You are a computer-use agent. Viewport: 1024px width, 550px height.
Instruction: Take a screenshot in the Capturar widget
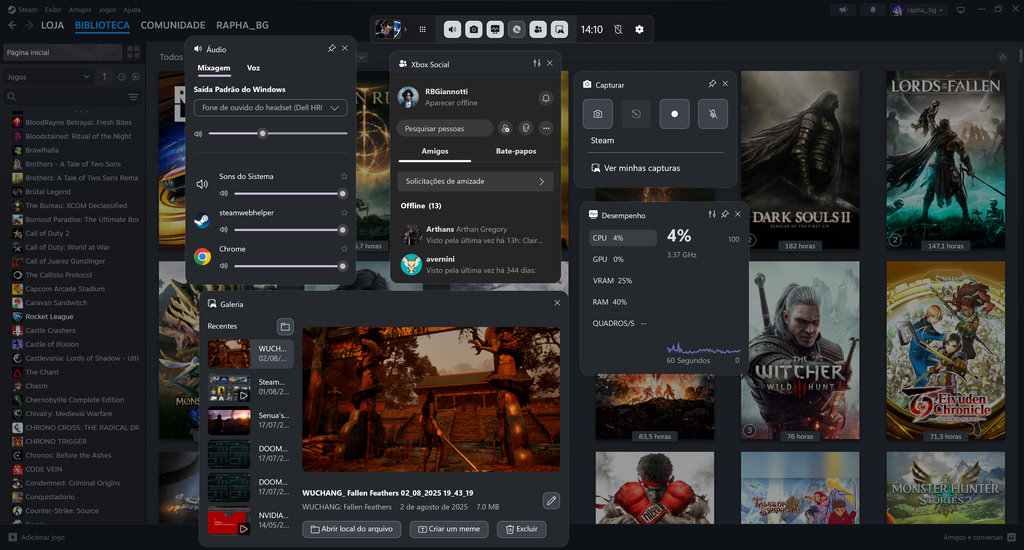[x=598, y=114]
